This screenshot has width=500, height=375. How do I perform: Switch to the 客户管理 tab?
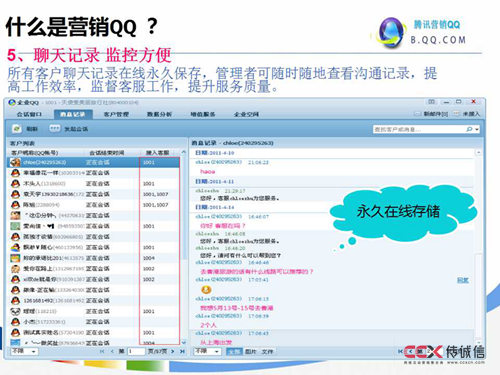pos(116,114)
